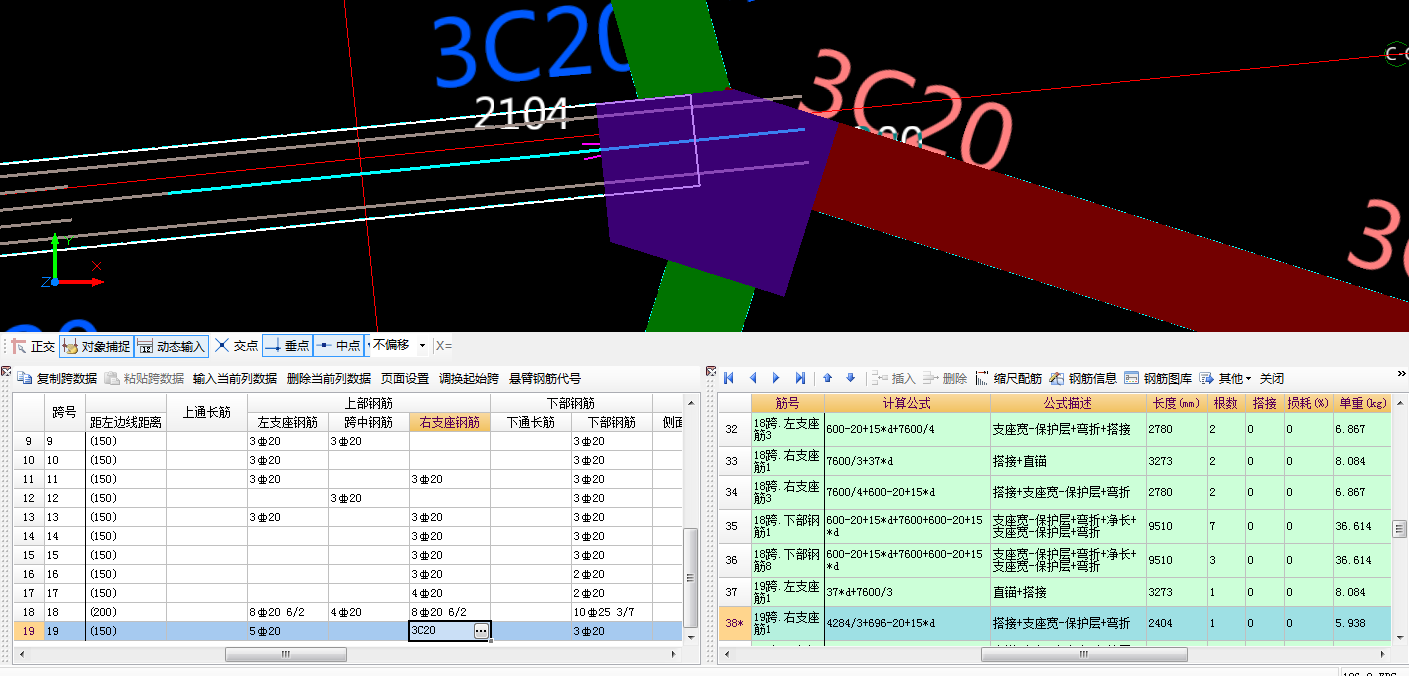Click 调换起始跨 button
Viewport: 1409px width, 676px height.
[469, 379]
